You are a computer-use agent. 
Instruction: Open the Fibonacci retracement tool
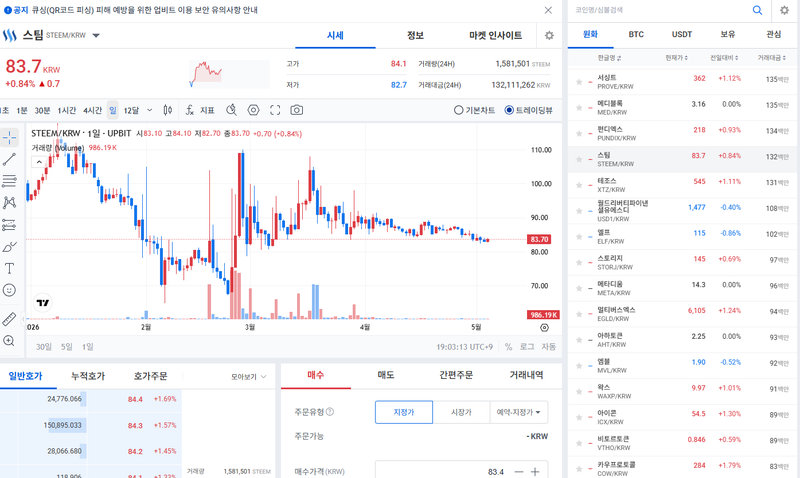click(10, 181)
